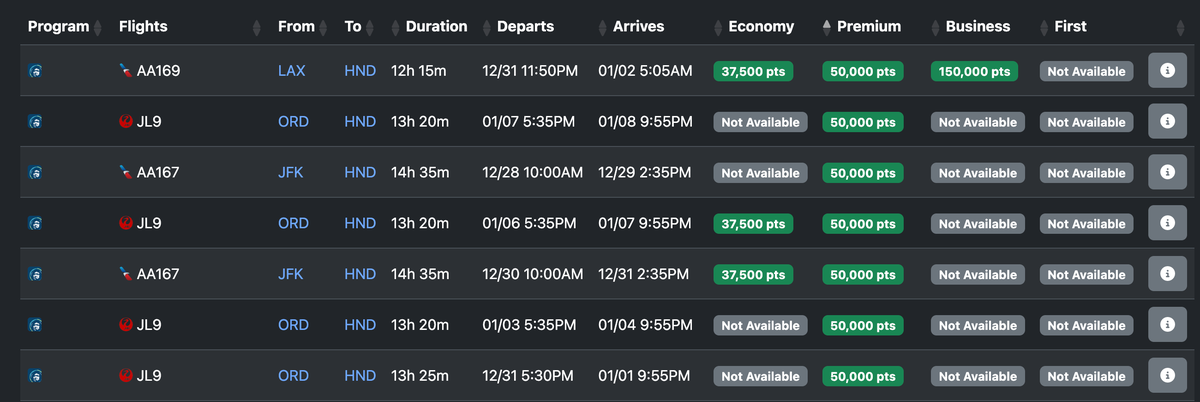The height and width of the screenshot is (402, 1200).
Task: Sort by Departs column header
Action: tap(526, 27)
